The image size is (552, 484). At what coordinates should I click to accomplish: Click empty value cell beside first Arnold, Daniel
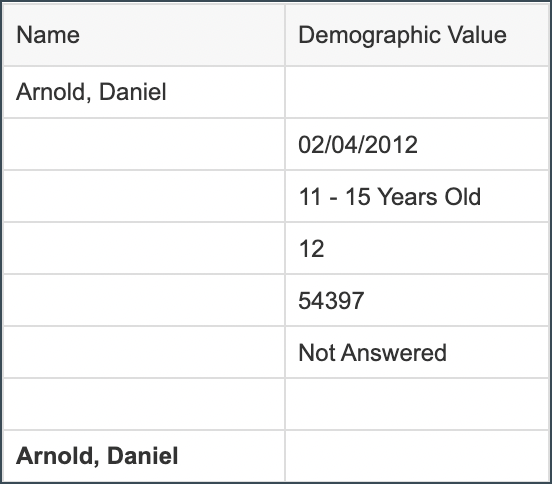(417, 92)
